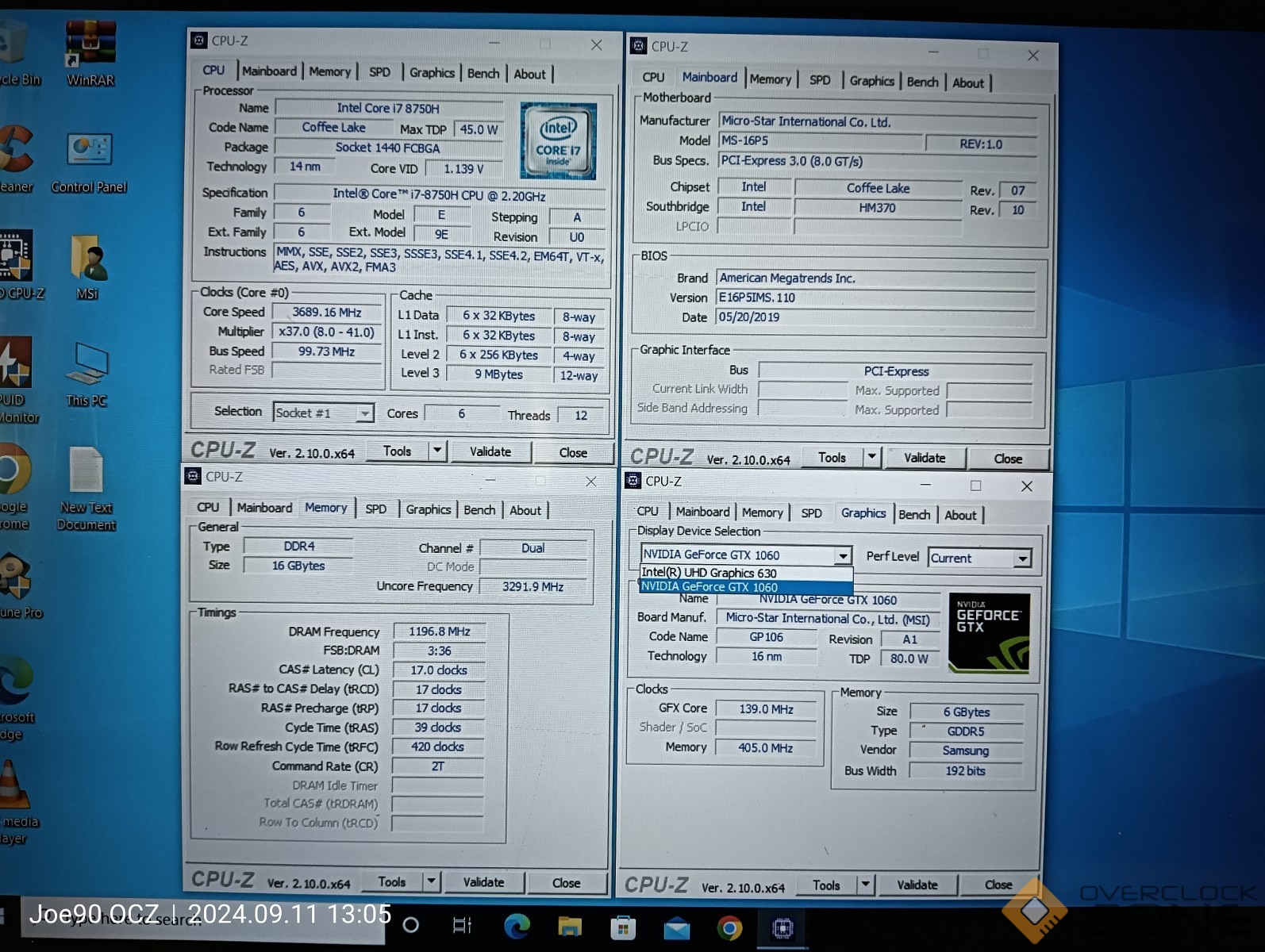Click Cortana circle on taskbar
Screen dimensions: 1265x952
click(410, 925)
